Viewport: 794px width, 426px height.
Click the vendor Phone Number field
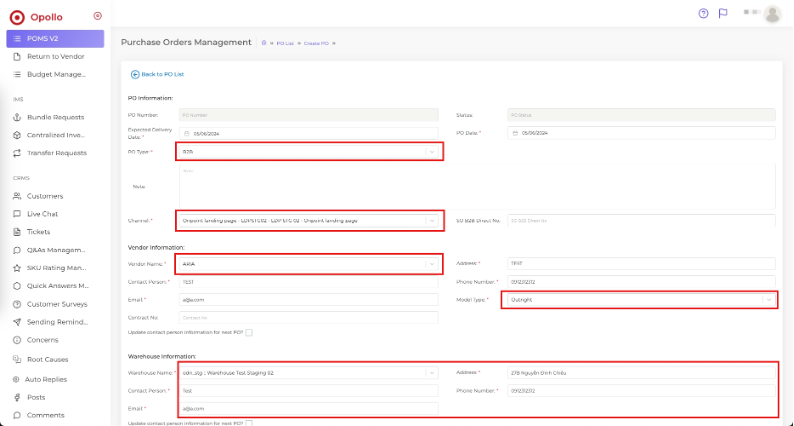tap(641, 282)
